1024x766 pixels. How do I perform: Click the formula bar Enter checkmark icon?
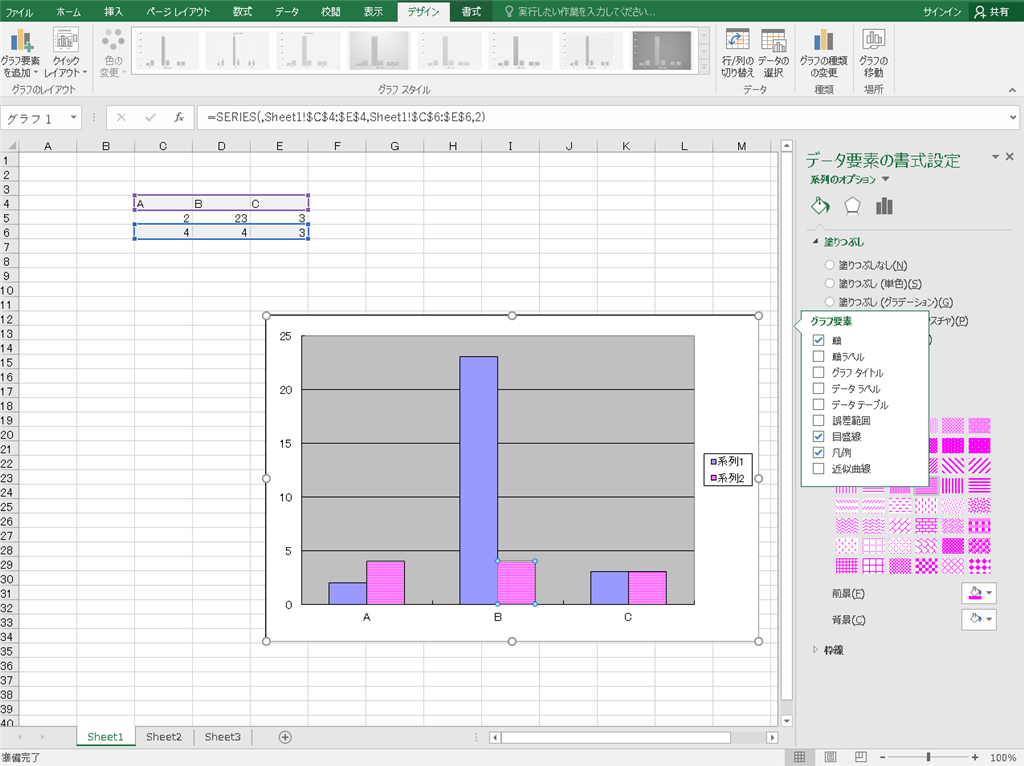(x=150, y=118)
